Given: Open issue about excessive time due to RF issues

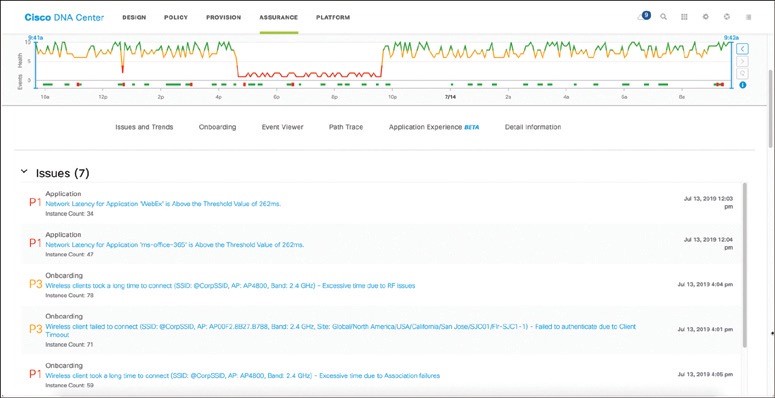Looking at the screenshot, I should (230, 285).
